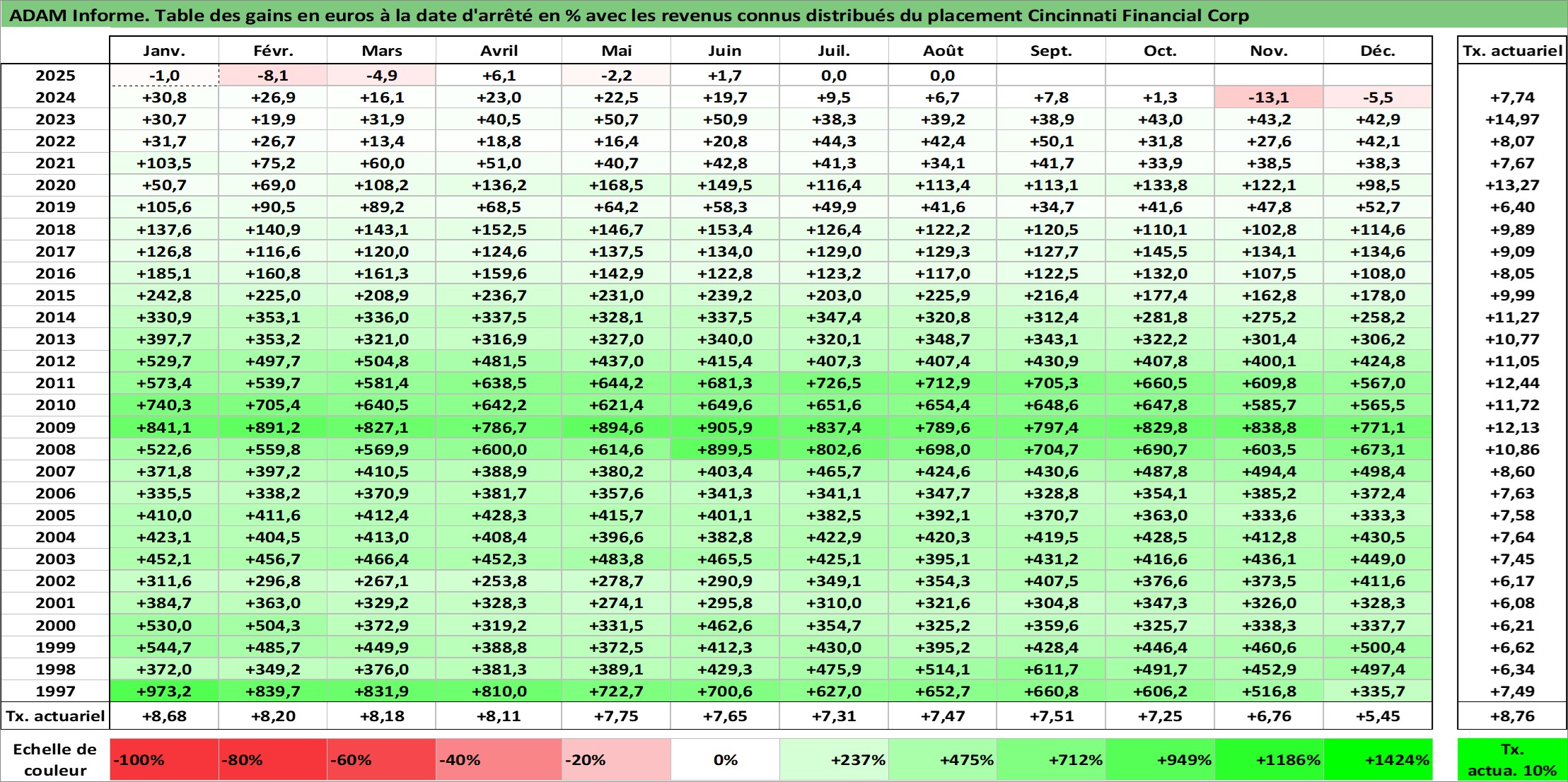The image size is (1568, 782).
Task: Click the +1424% legend swatch
Action: coord(1378,759)
